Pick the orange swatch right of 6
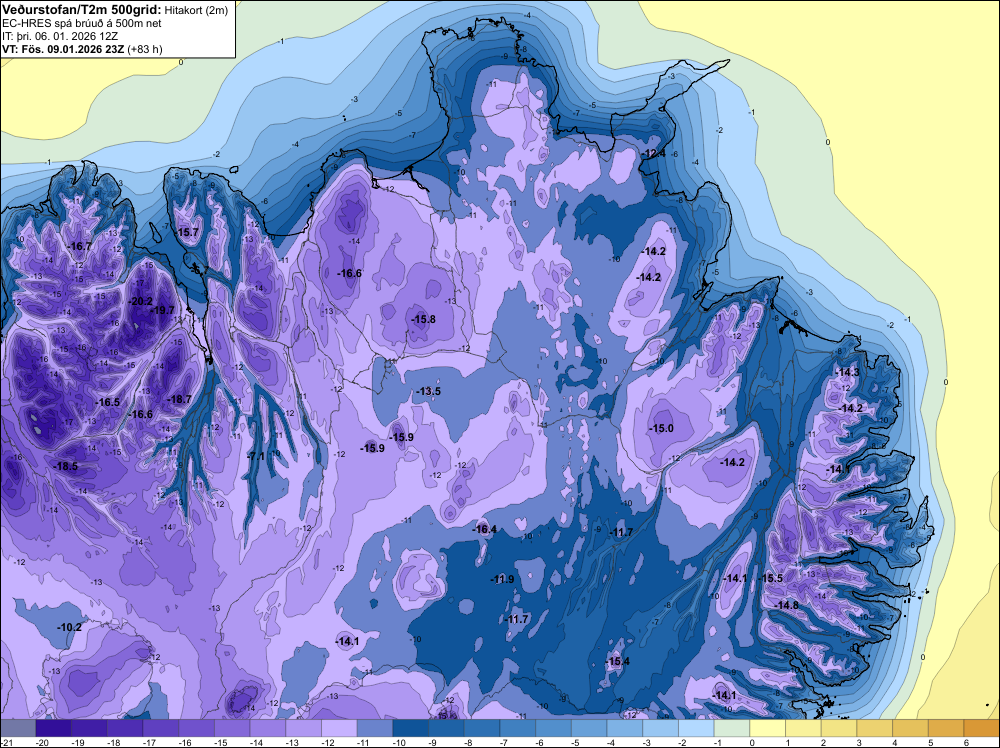 [x=982, y=728]
